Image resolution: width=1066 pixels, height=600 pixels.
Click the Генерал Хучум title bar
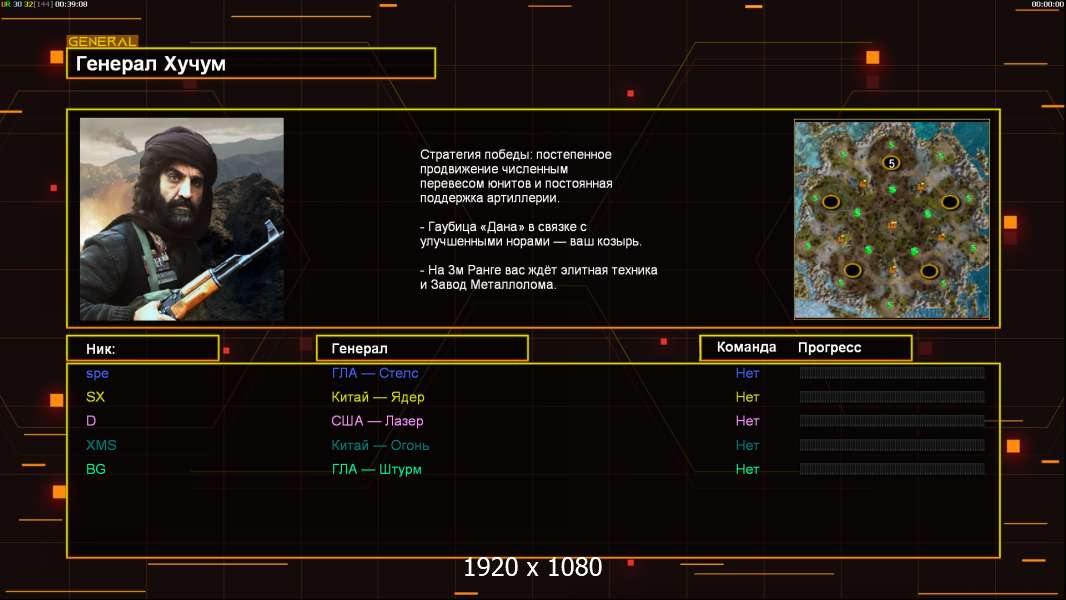[x=250, y=64]
